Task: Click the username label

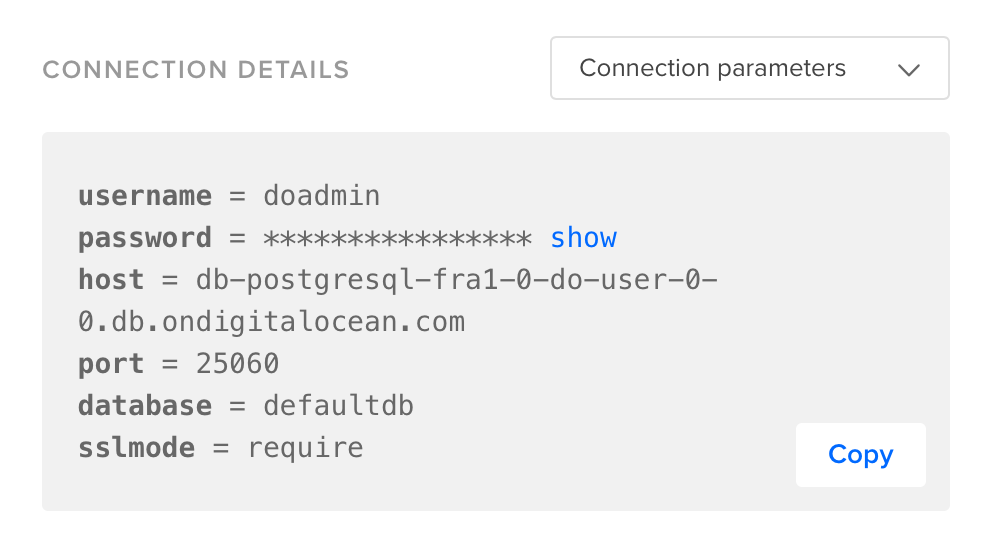Action: [145, 196]
